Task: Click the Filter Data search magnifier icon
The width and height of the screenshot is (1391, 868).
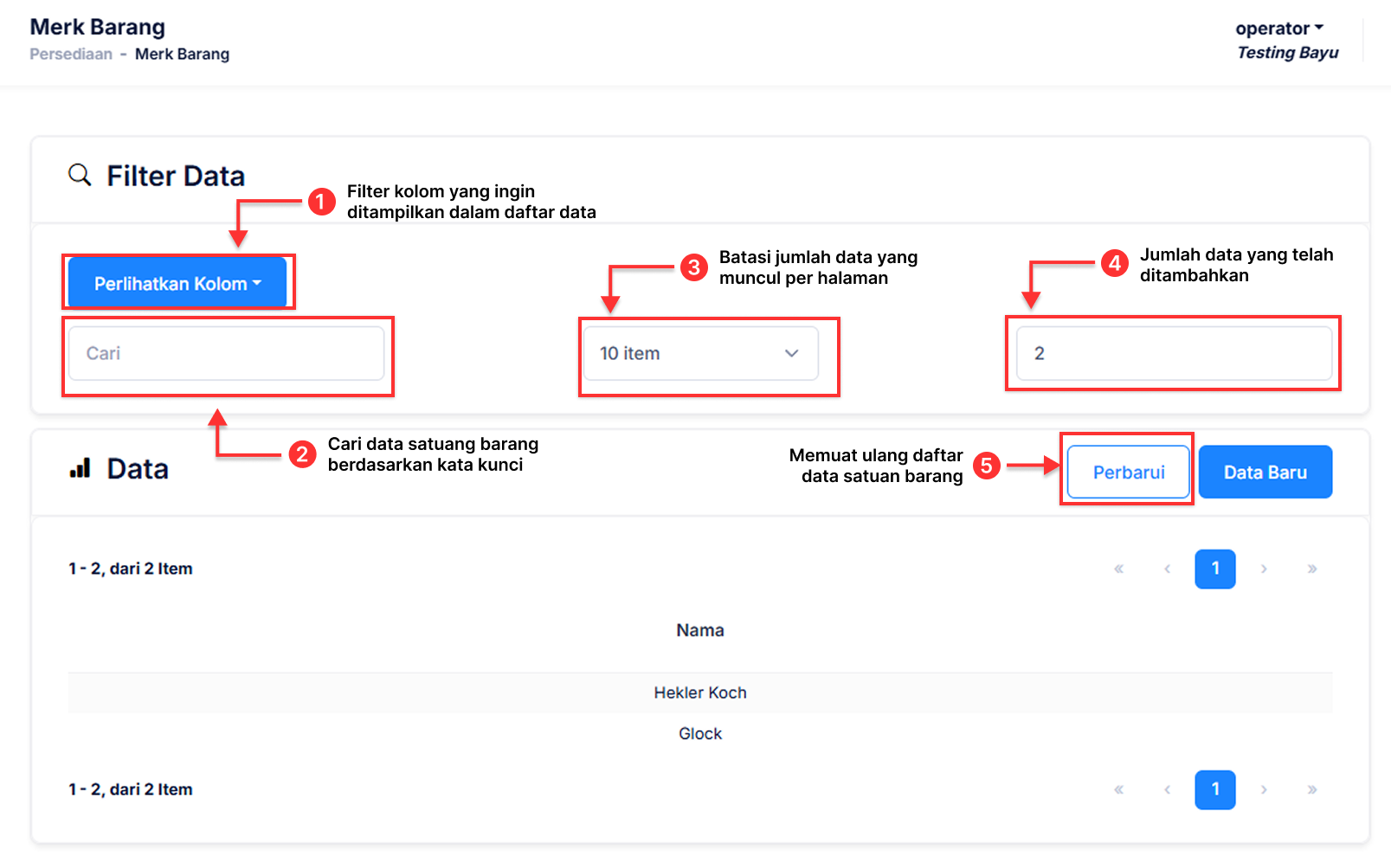Action: coord(80,175)
